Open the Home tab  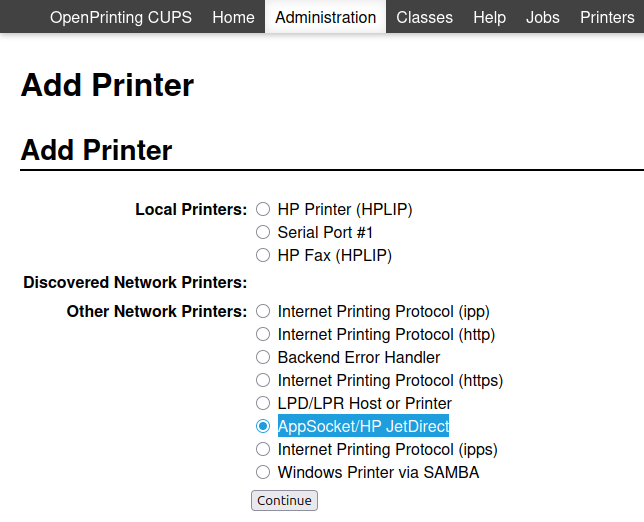233,17
